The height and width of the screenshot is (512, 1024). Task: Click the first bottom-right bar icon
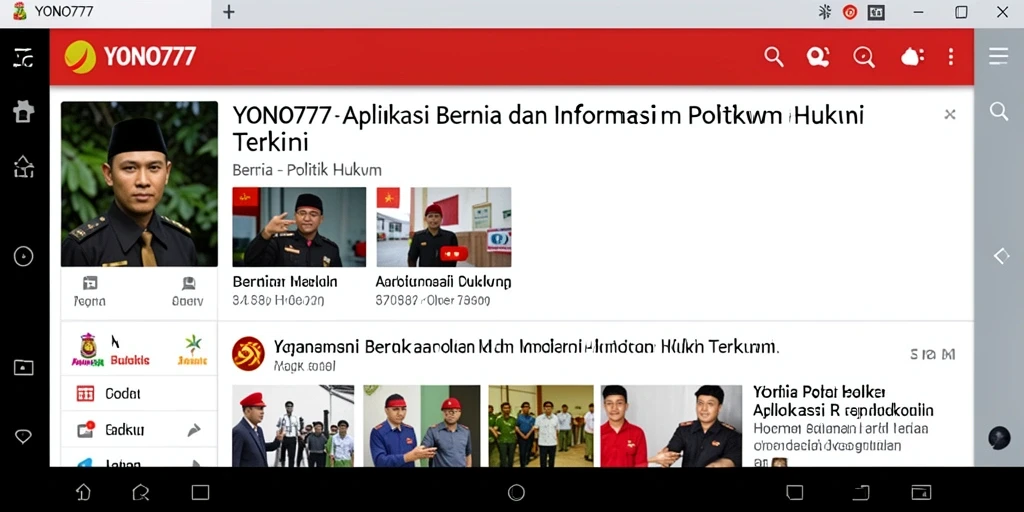tap(795, 492)
